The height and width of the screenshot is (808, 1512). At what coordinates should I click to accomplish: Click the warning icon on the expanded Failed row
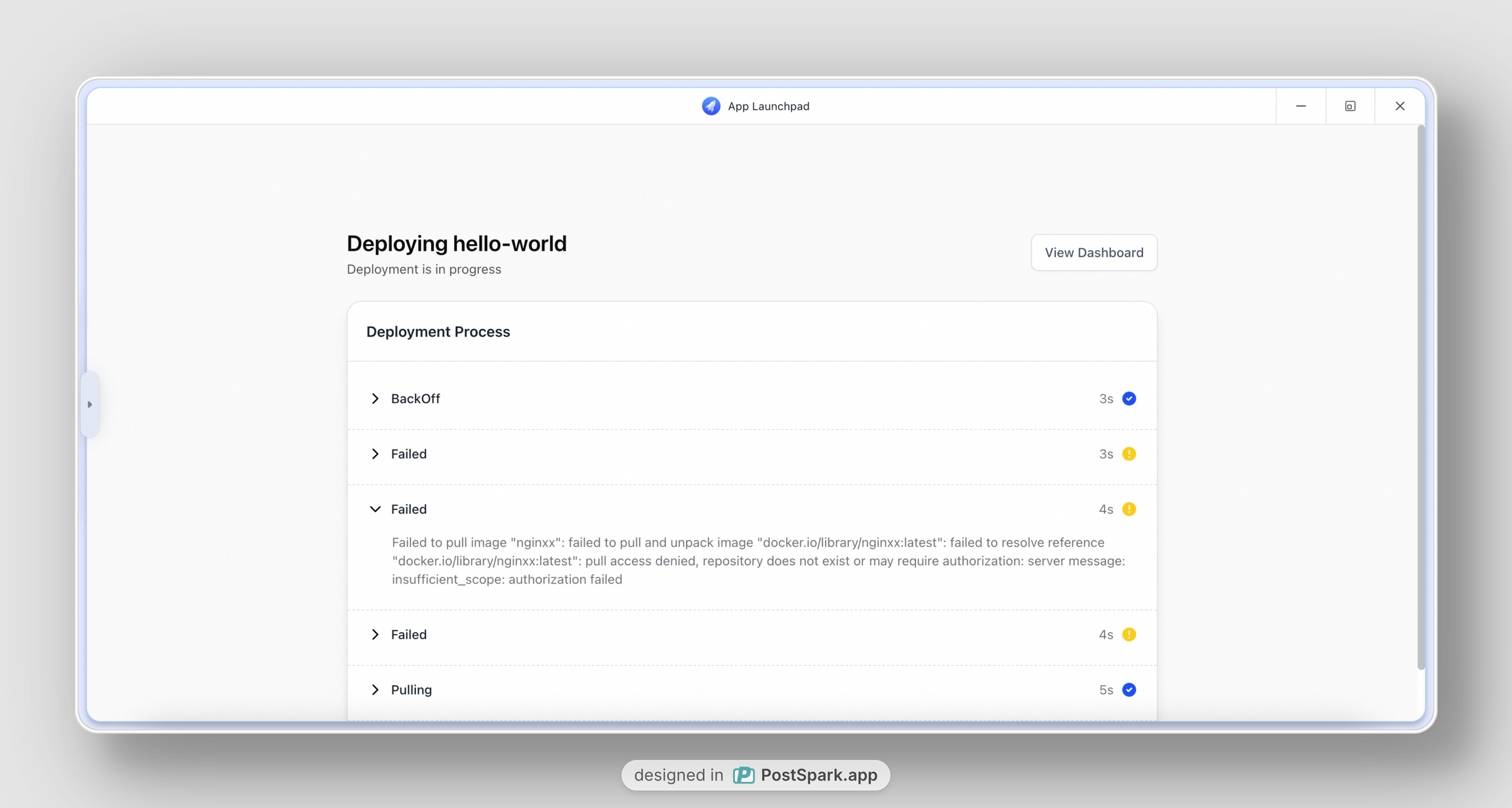pos(1129,509)
